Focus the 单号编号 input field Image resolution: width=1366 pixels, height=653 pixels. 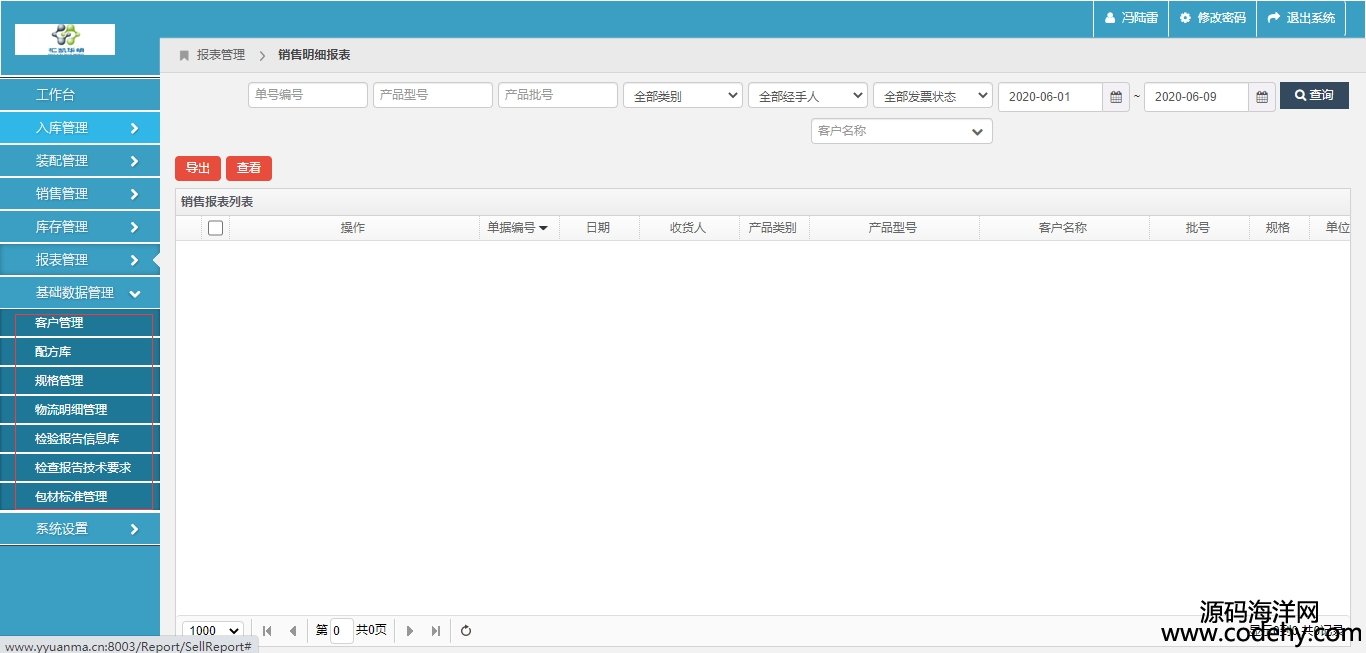(x=308, y=95)
